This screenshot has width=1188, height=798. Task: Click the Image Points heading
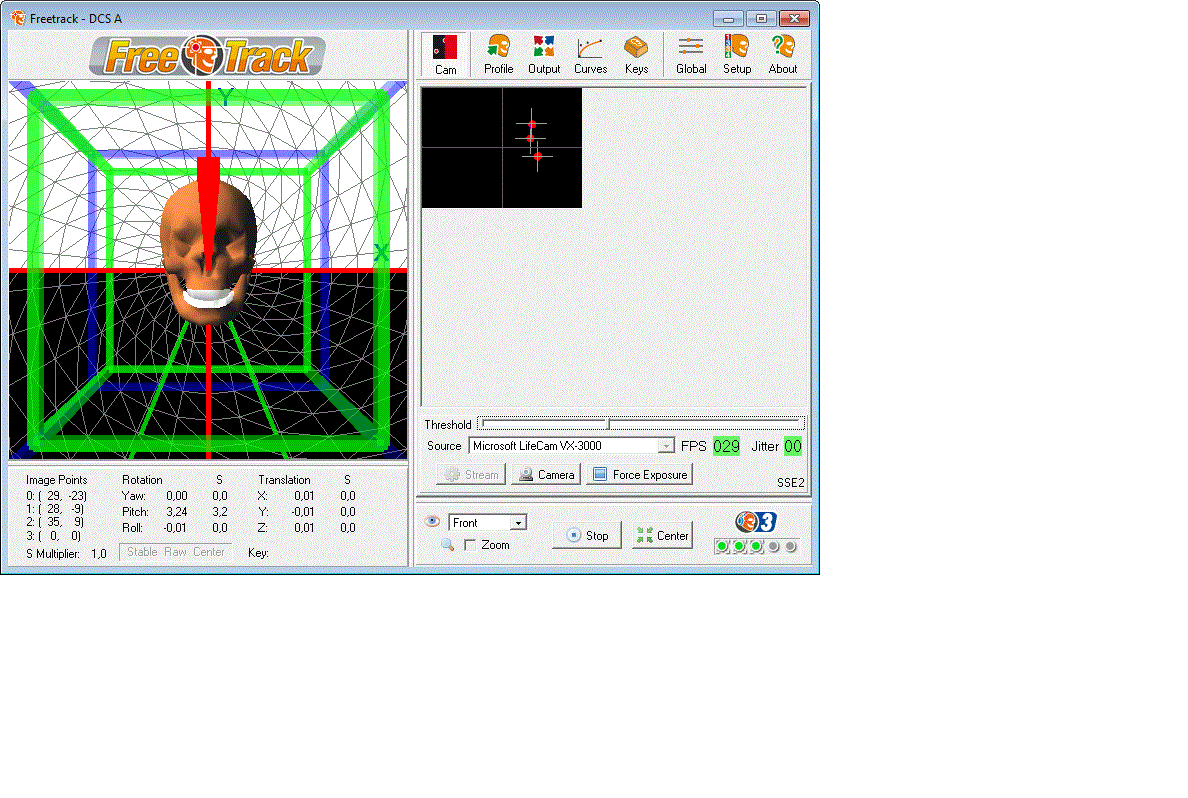point(56,480)
